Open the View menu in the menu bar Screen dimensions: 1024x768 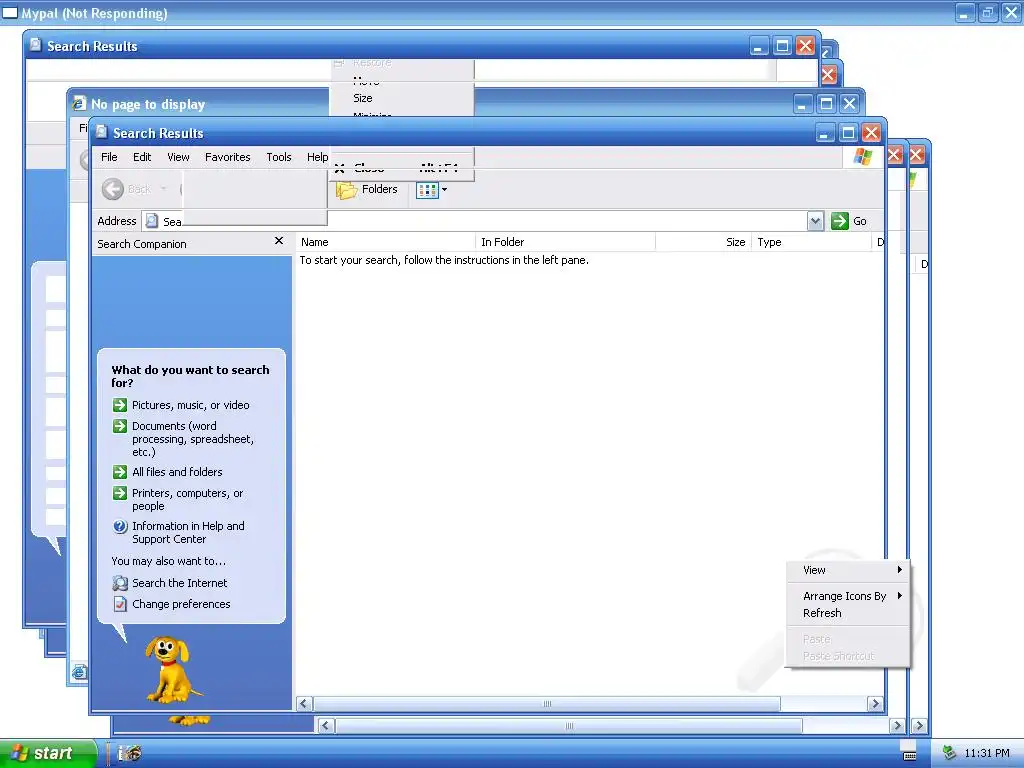178,157
